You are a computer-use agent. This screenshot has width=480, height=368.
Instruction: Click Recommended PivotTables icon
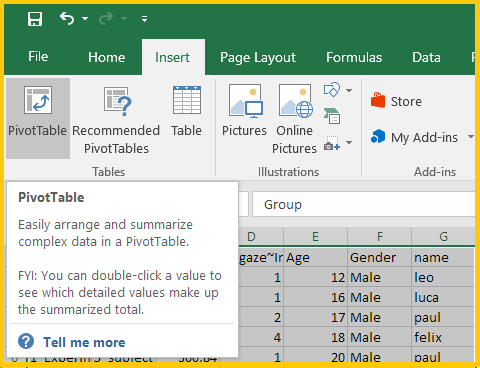[116, 101]
